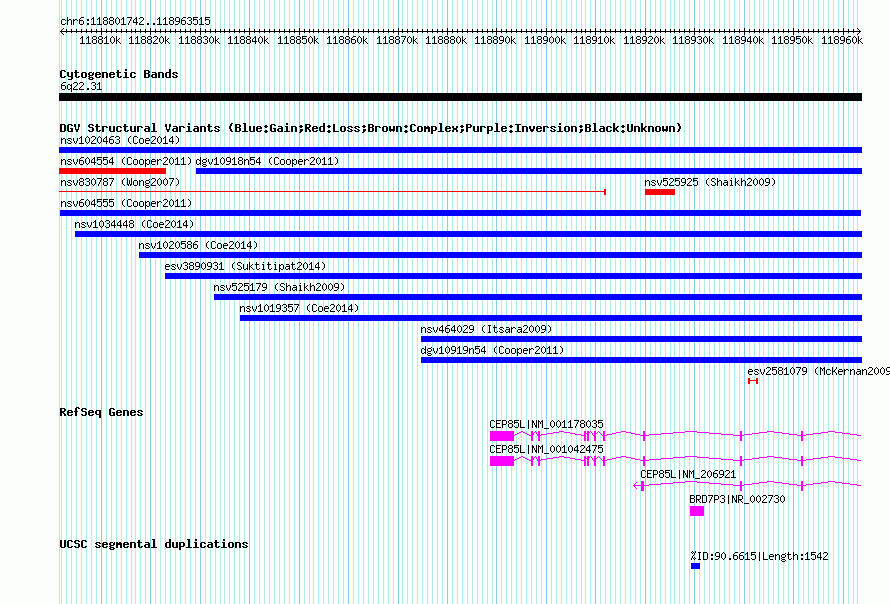Image resolution: width=890 pixels, height=604 pixels.
Task: Open variant nsv604554 (Cooper2011) label
Action: 126,161
